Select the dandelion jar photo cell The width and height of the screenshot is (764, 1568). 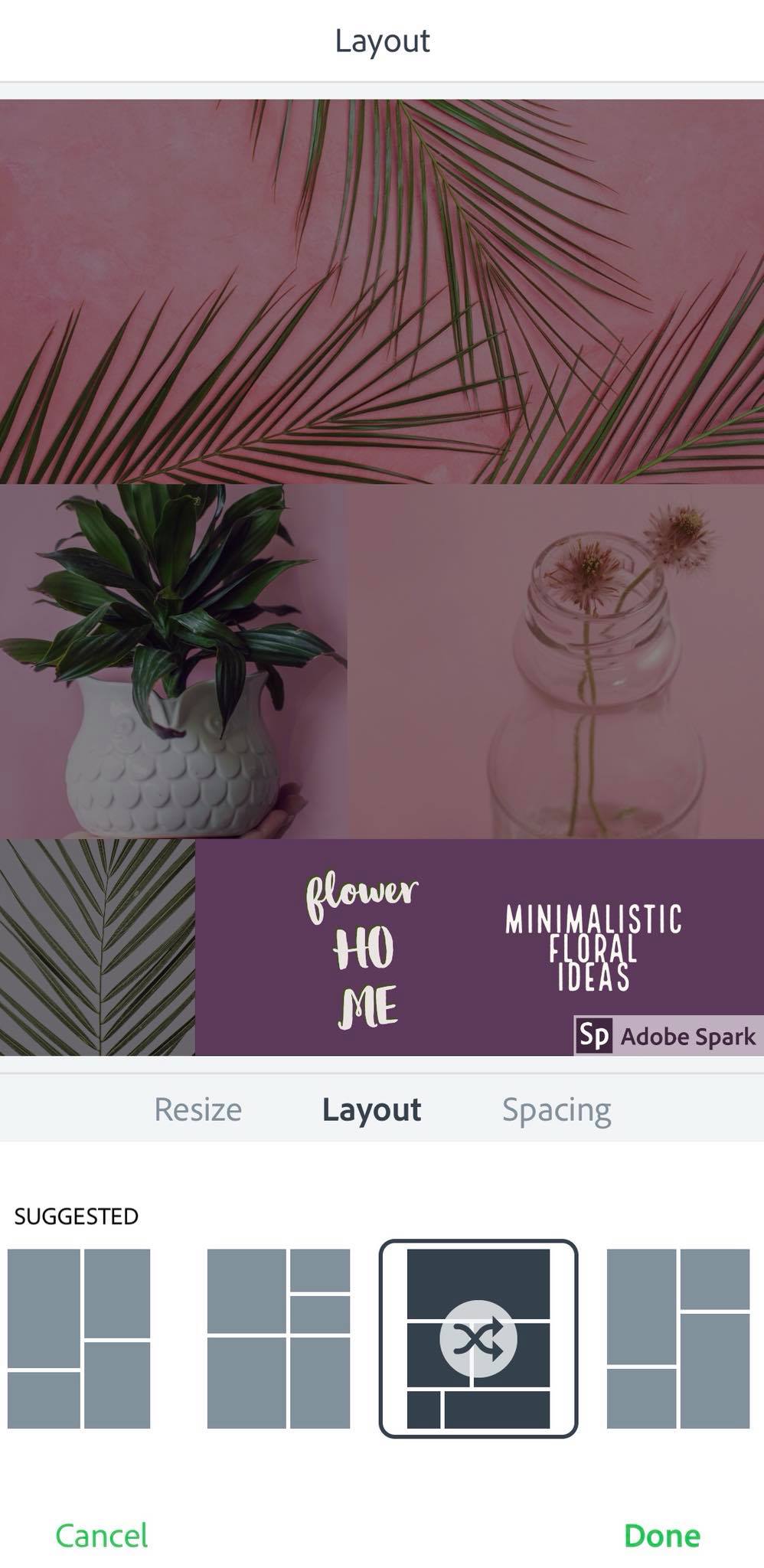(557, 661)
